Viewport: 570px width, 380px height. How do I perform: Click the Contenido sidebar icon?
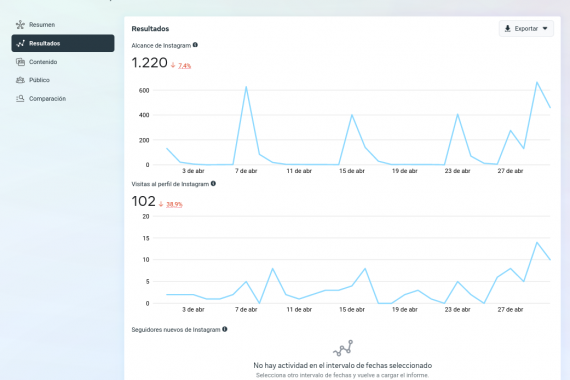20,62
